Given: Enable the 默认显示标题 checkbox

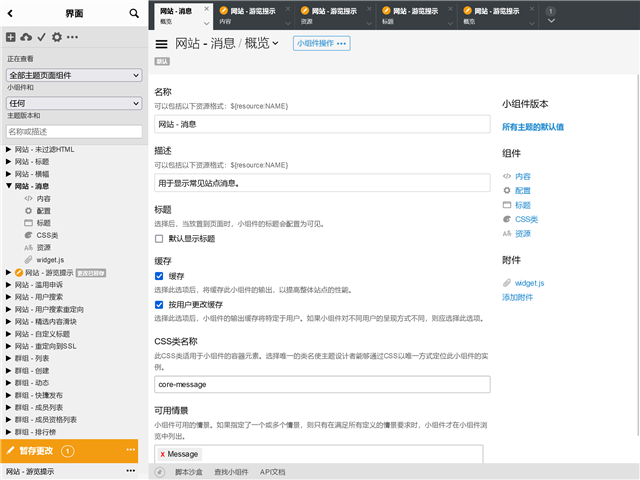Looking at the screenshot, I should [x=160, y=239].
